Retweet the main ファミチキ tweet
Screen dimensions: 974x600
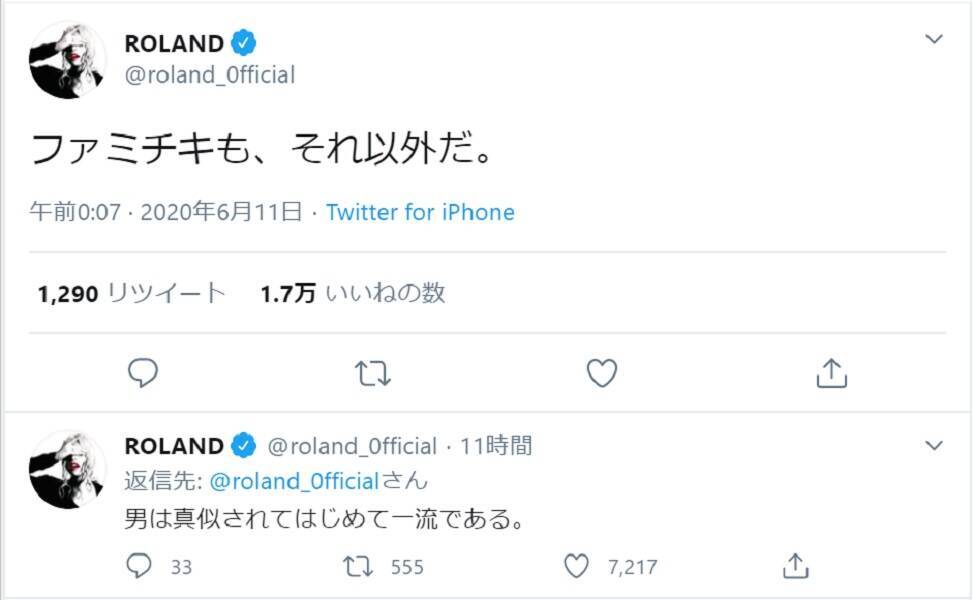(373, 374)
